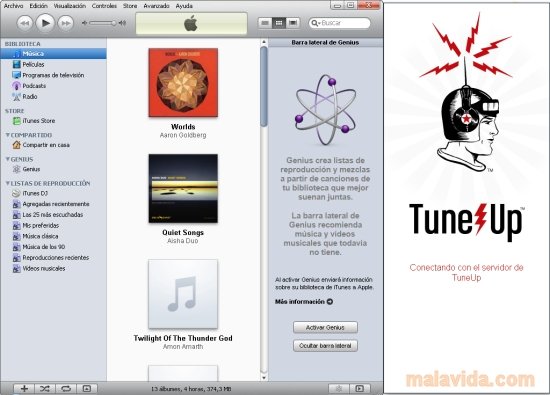This screenshot has width=550, height=395.
Task: Click the add playlist plus icon
Action: 24,388
